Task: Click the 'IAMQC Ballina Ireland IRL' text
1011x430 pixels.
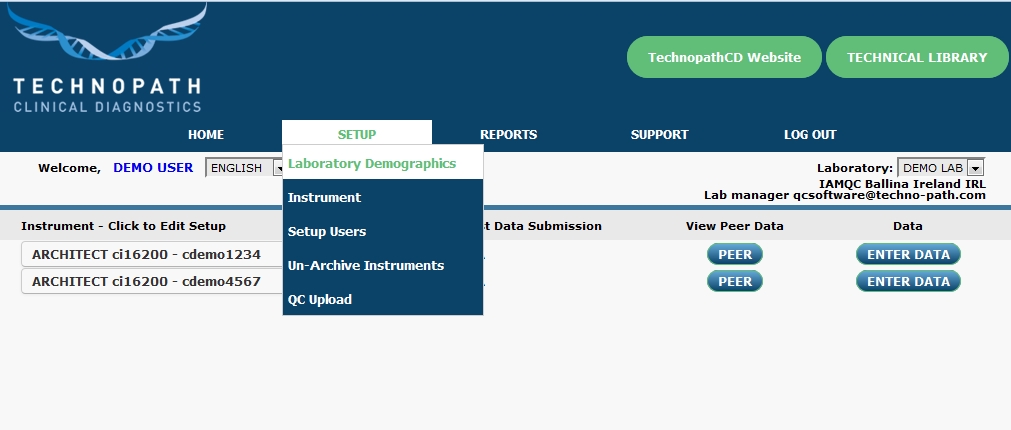Action: 902,183
